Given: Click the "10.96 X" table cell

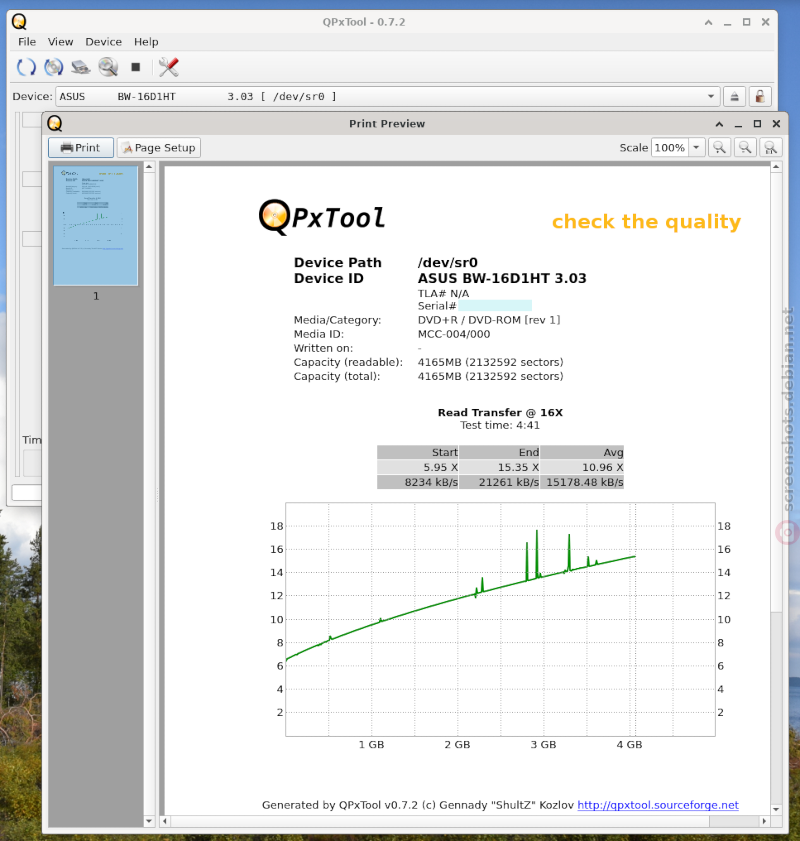Looking at the screenshot, I should (x=582, y=467).
